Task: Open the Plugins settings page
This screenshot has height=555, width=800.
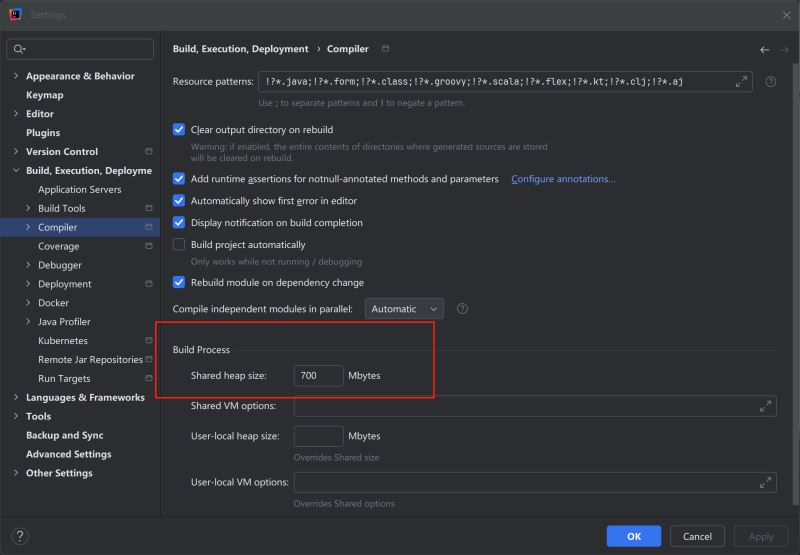Action: [x=43, y=133]
